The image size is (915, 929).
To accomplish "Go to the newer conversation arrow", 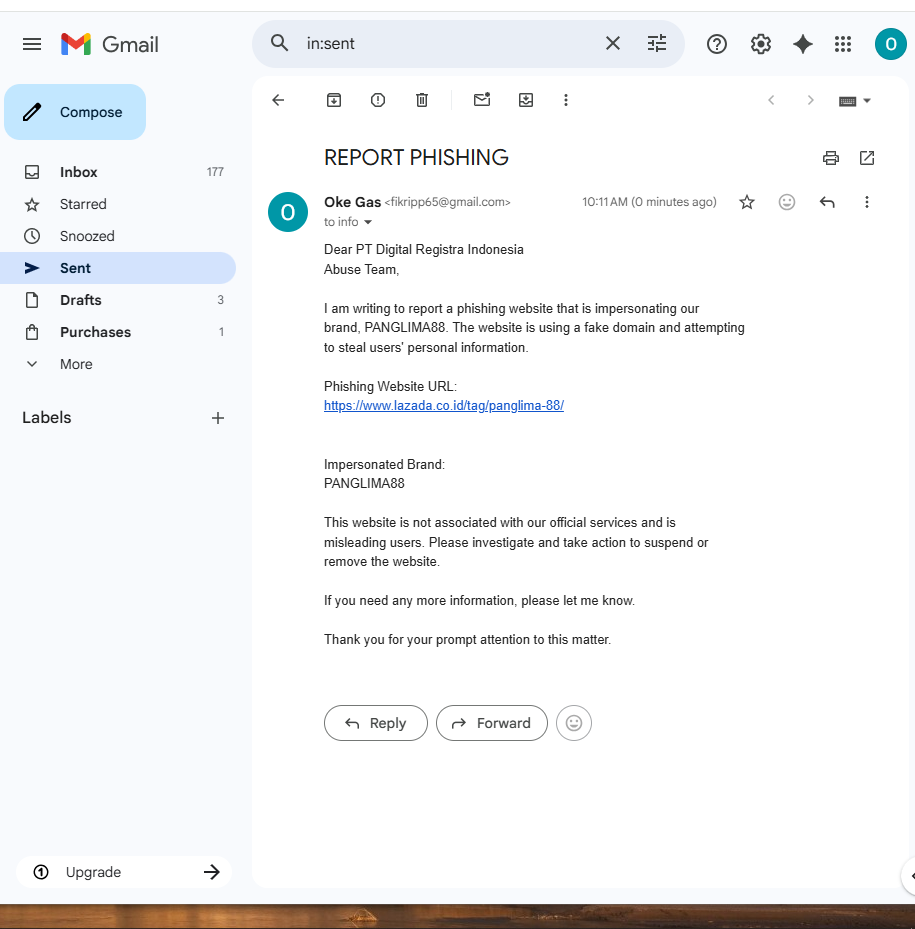I will pos(771,100).
